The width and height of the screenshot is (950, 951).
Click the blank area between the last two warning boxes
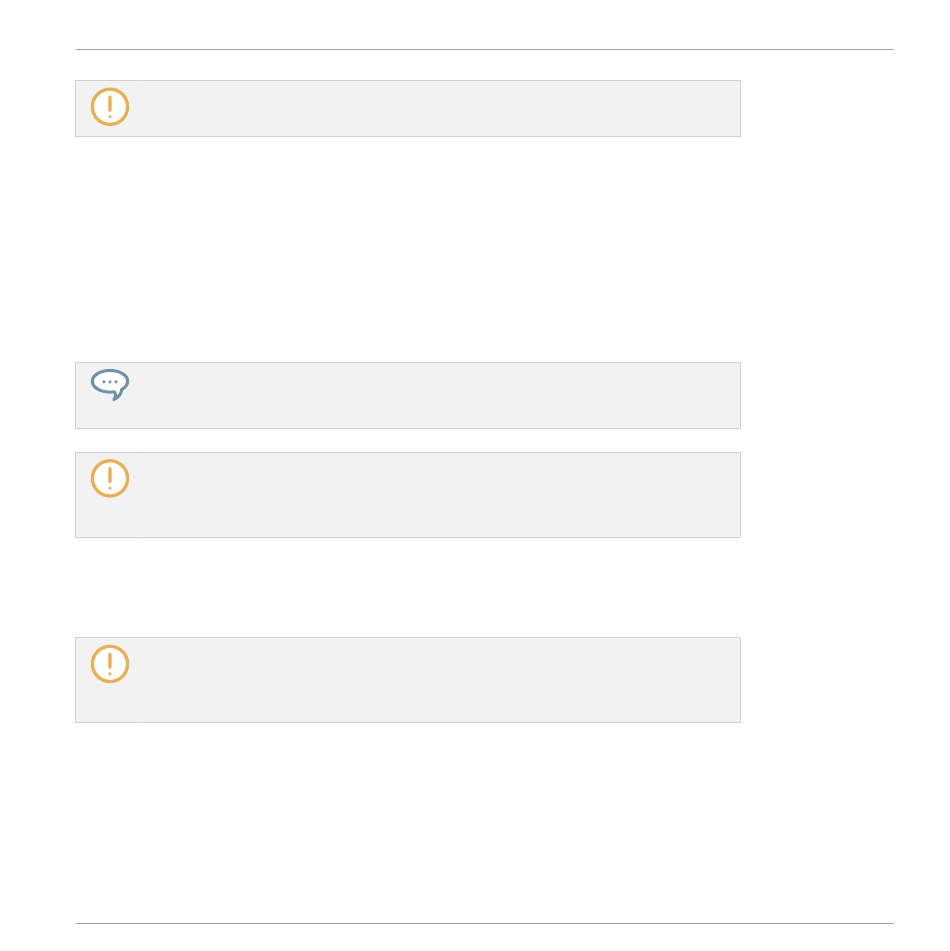coord(408,588)
